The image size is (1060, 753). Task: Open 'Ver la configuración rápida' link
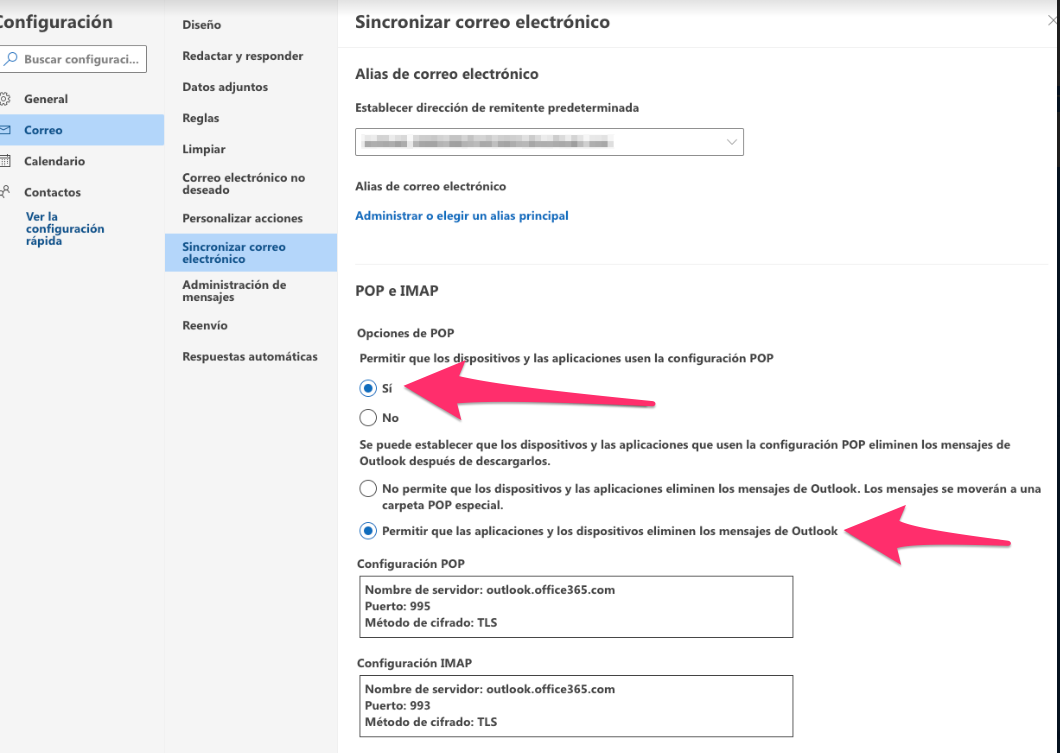65,228
